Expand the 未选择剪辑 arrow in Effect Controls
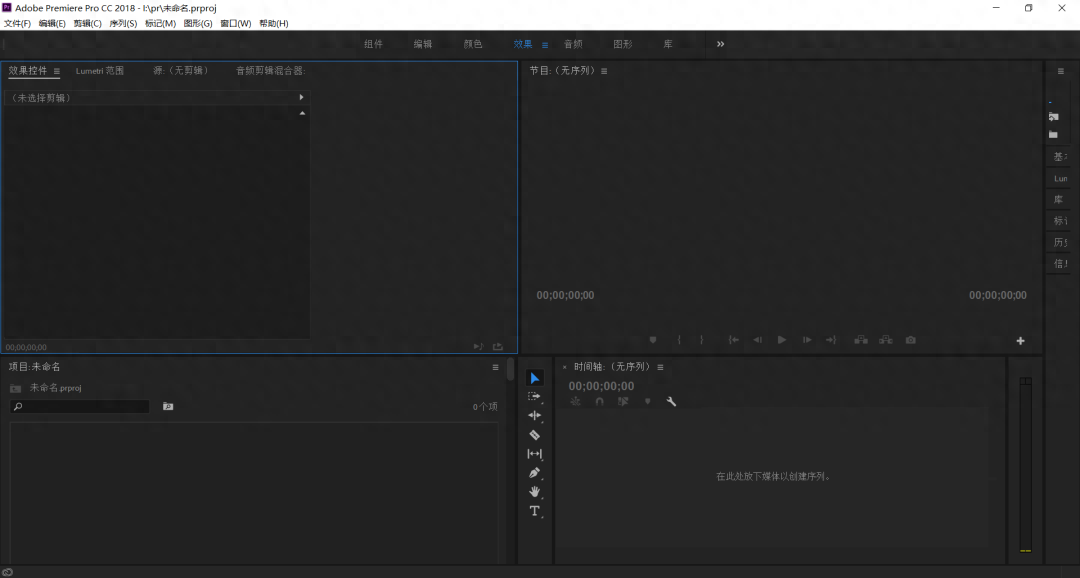The height and width of the screenshot is (578, 1080). coord(301,97)
